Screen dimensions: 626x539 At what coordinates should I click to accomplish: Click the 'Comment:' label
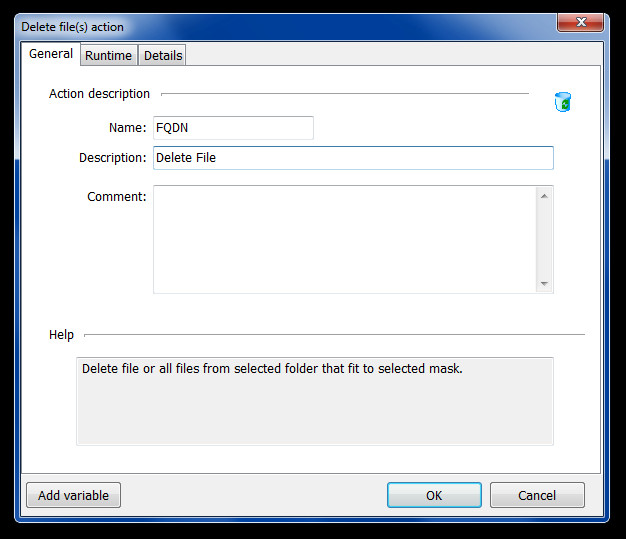117,197
